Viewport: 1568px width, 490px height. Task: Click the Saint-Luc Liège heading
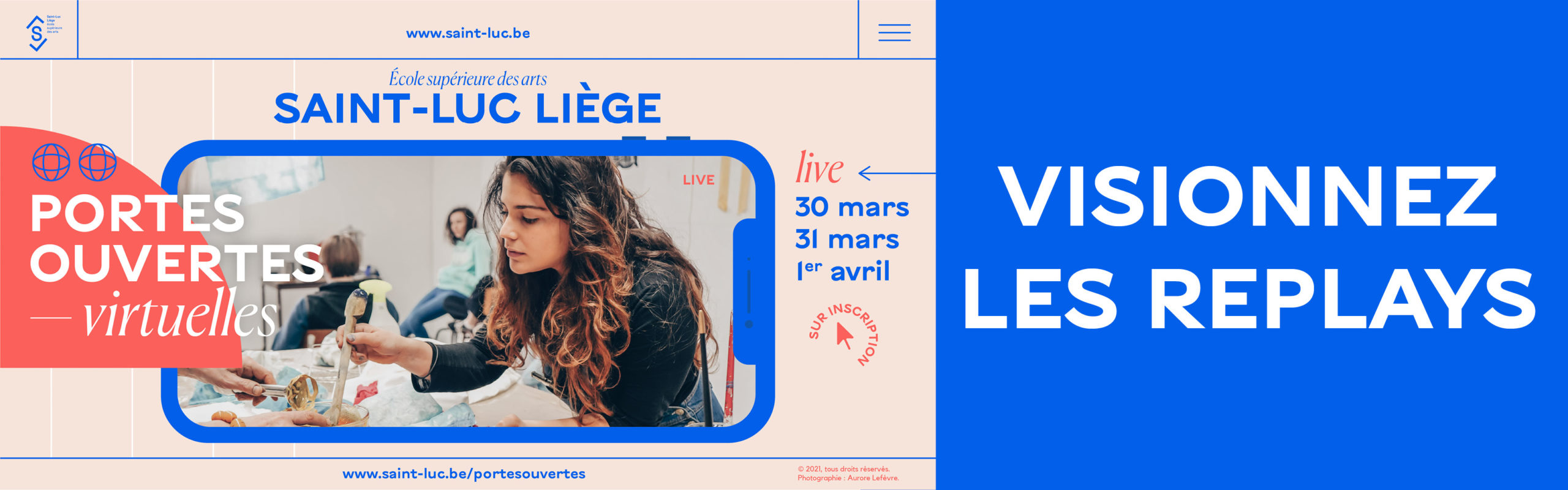coord(467,108)
